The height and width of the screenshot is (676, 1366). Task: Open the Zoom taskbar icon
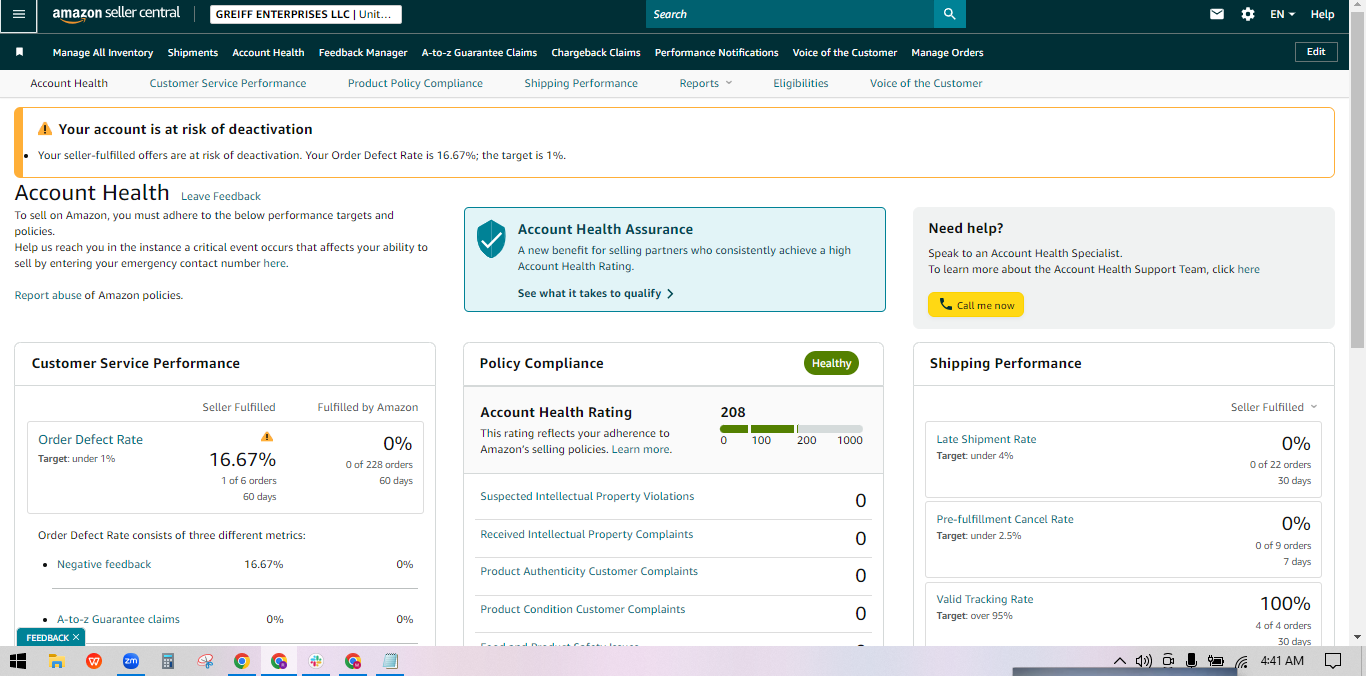pos(131,661)
